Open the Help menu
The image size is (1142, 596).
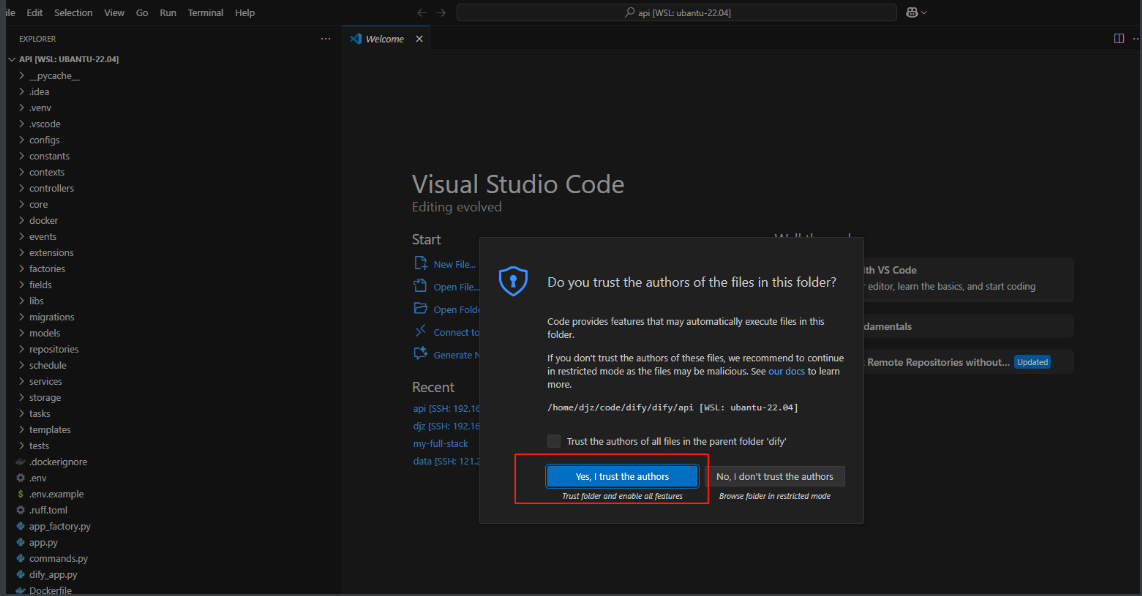(x=245, y=12)
